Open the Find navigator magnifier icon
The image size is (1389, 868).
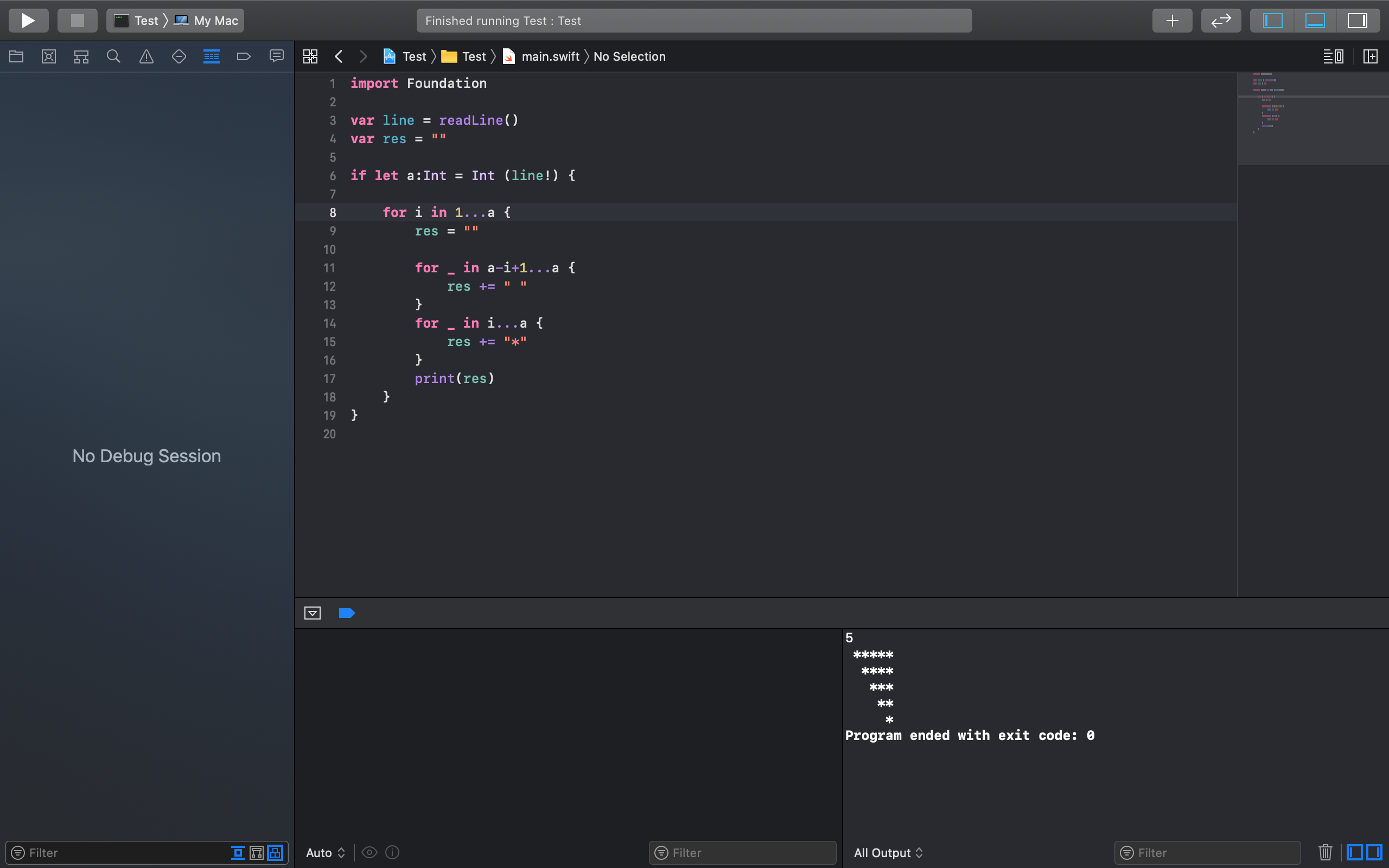[113, 56]
